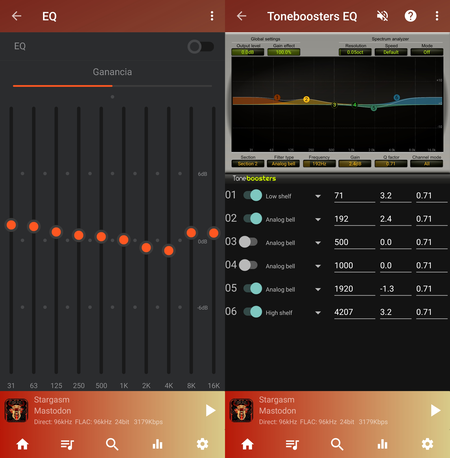
Task: Open the Stargasm album art in left panel
Action: tap(16, 410)
